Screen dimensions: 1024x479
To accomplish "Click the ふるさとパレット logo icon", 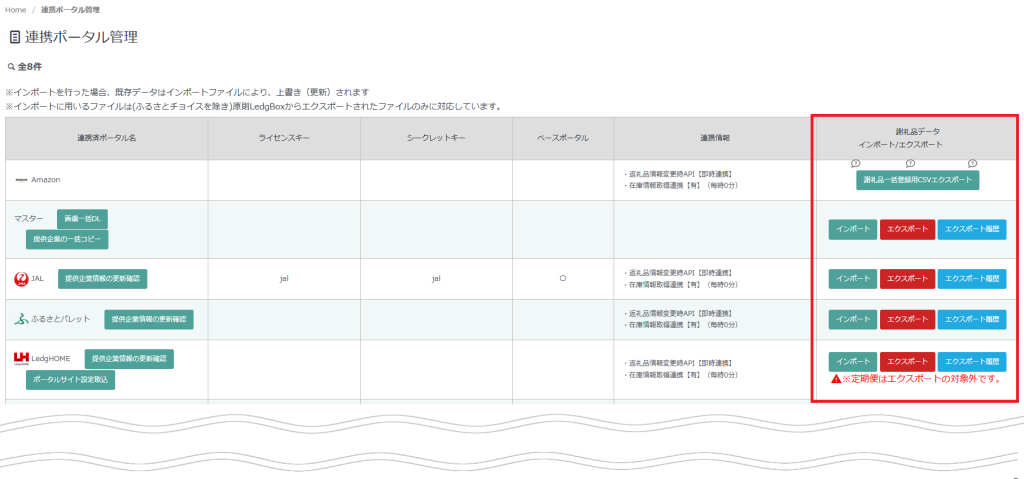I will [x=21, y=319].
